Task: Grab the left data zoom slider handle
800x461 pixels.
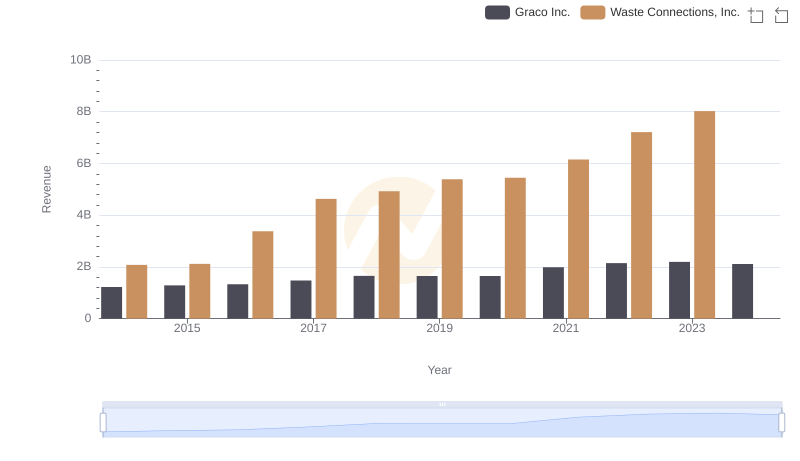Action: click(103, 423)
